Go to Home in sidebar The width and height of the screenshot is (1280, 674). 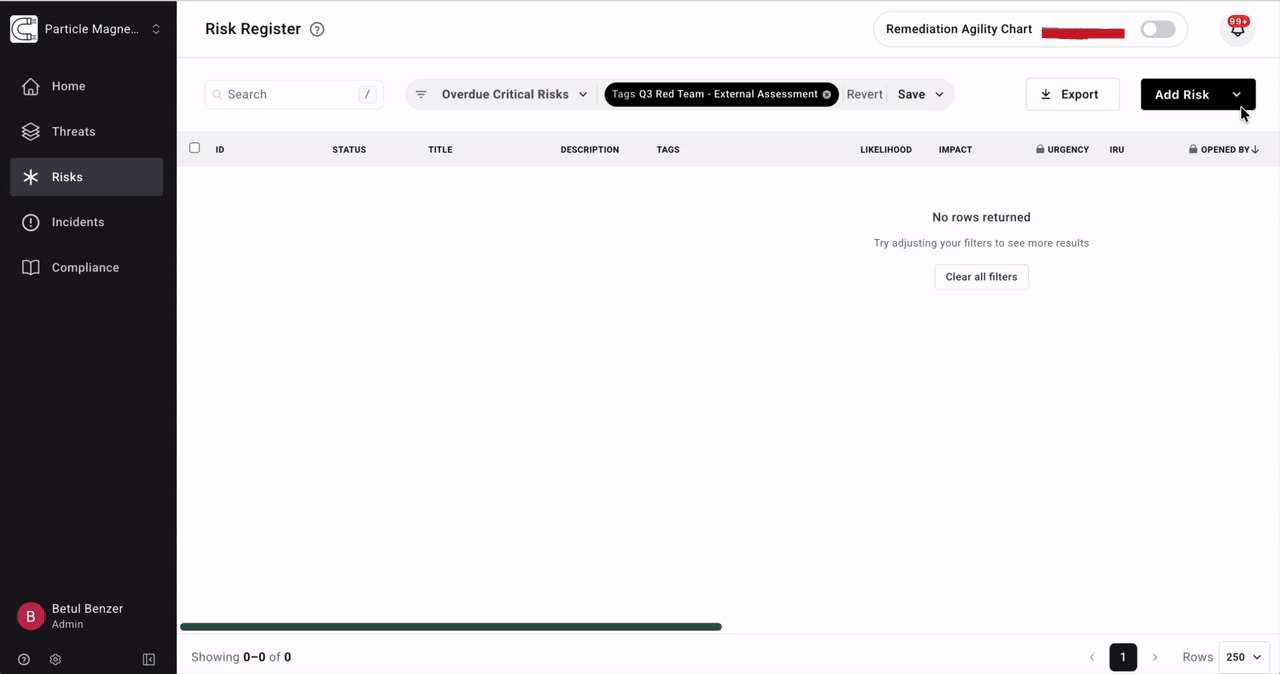point(87,86)
